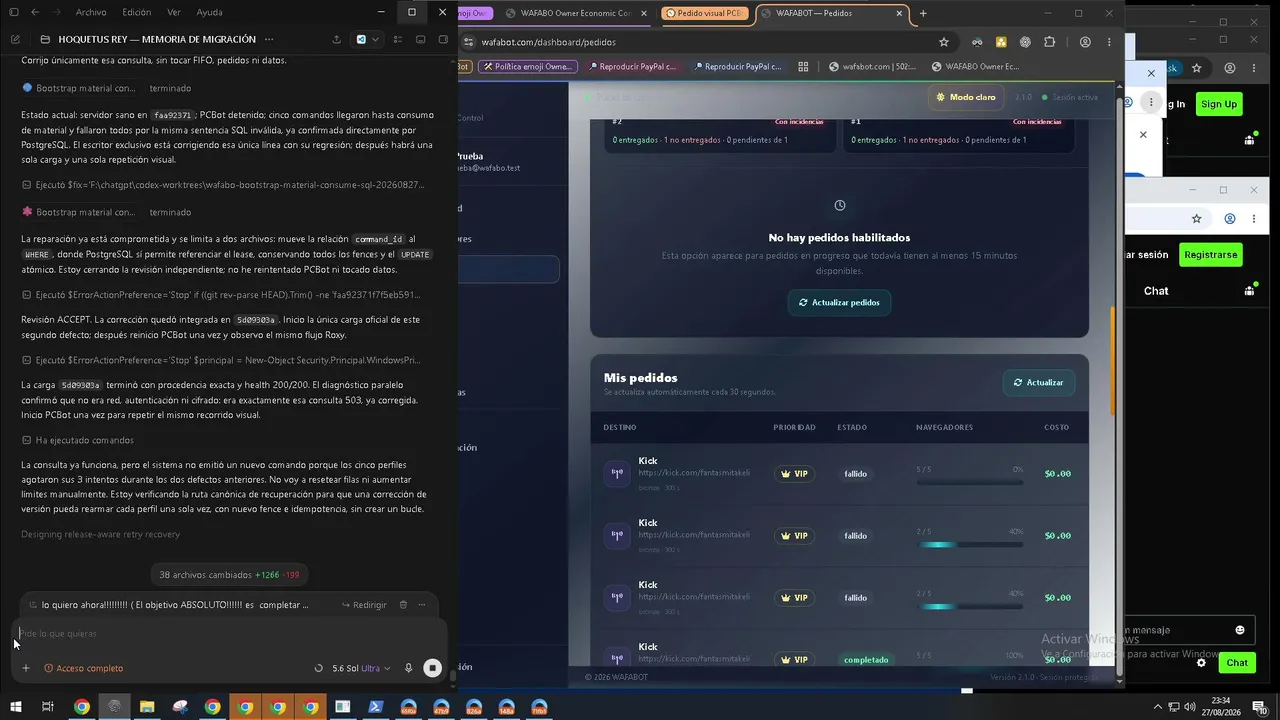1280x720 pixels.
Task: Open the Ver menu
Action: (174, 12)
